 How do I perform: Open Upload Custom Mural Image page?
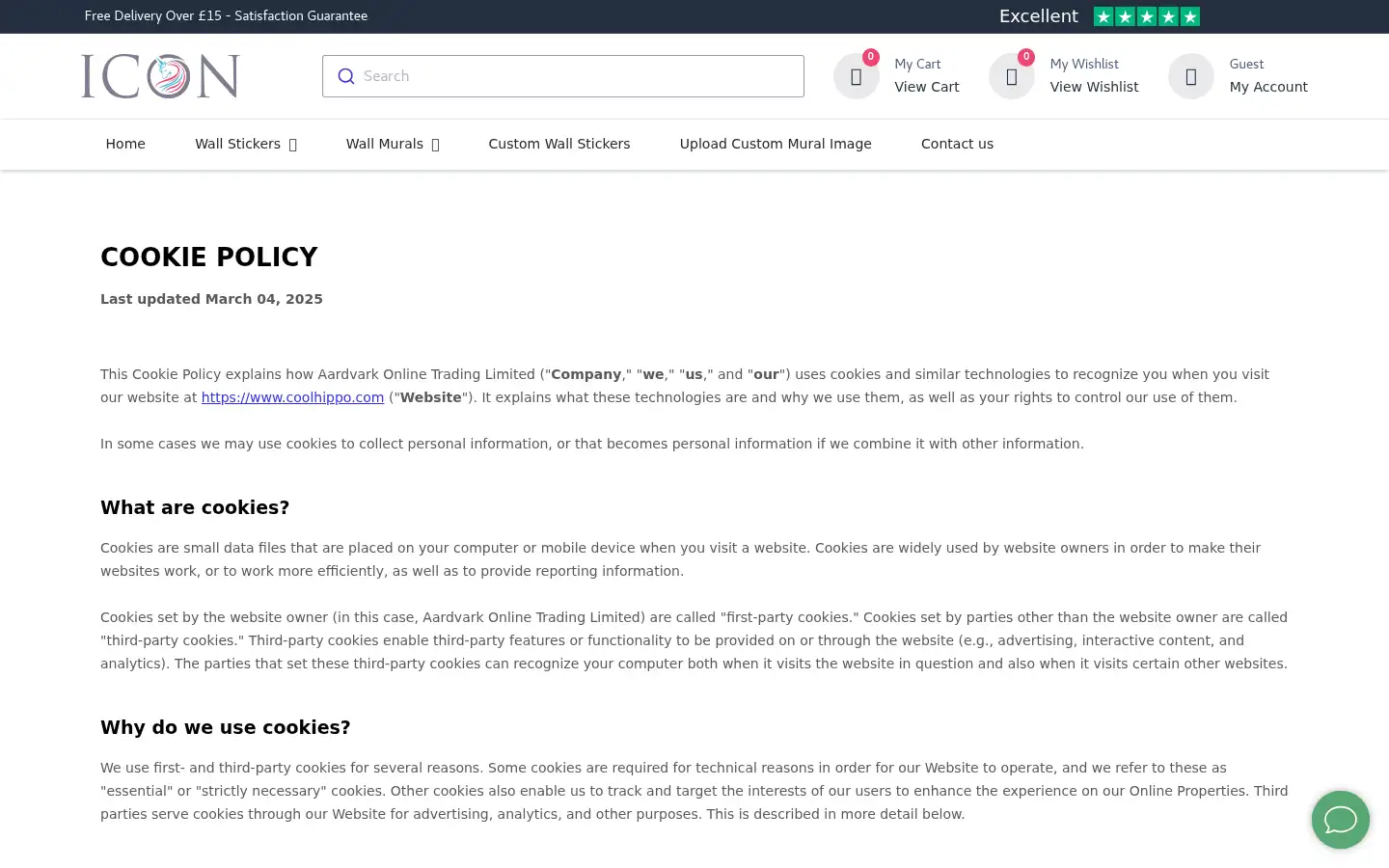pyautogui.click(x=776, y=144)
